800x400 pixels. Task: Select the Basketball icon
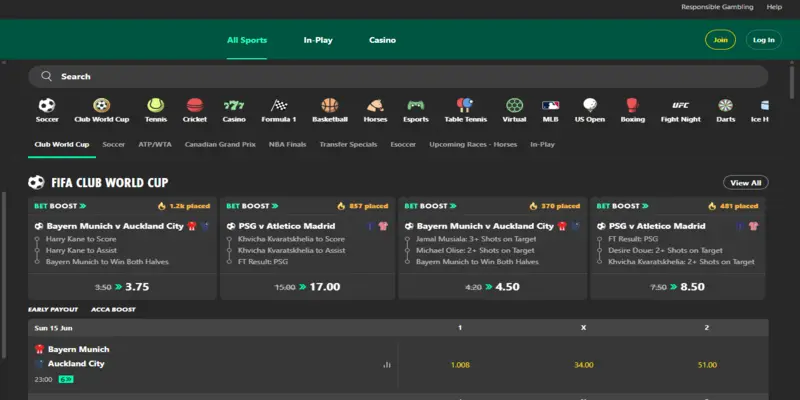pos(330,106)
